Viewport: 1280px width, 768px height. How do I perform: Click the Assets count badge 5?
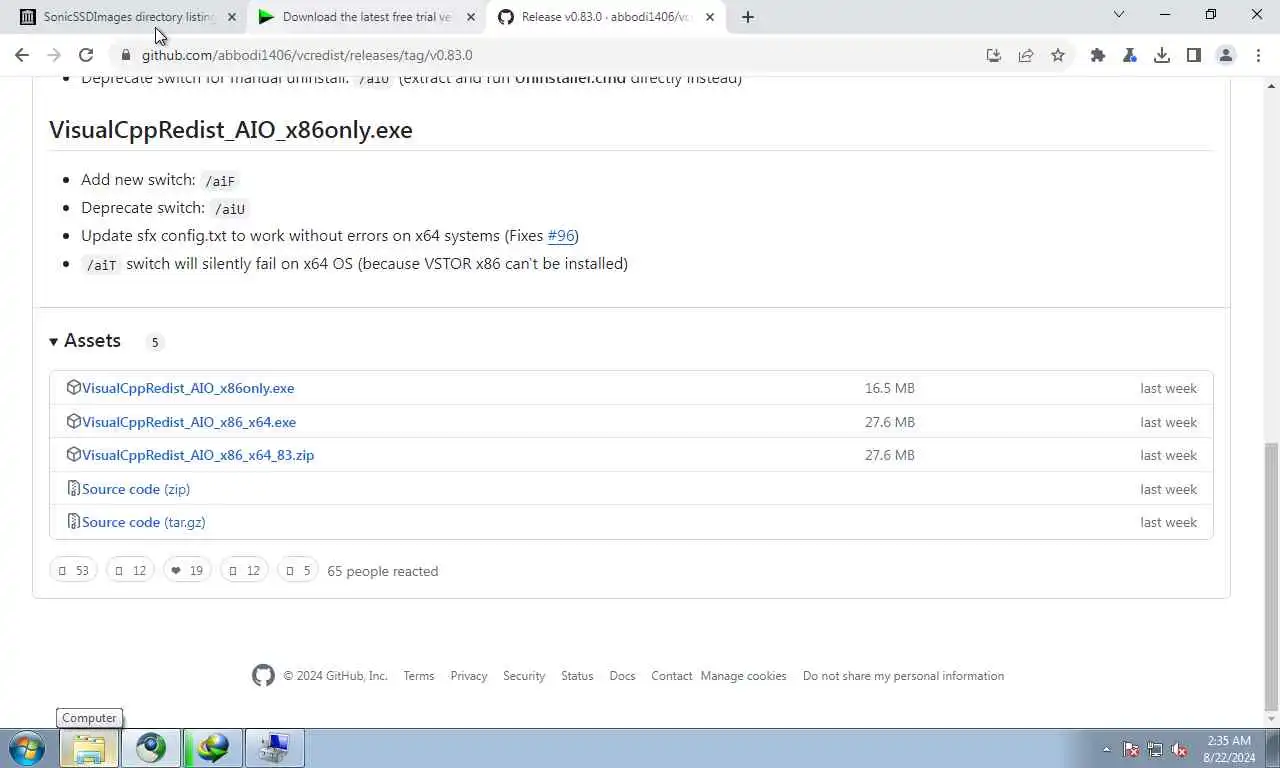click(154, 342)
